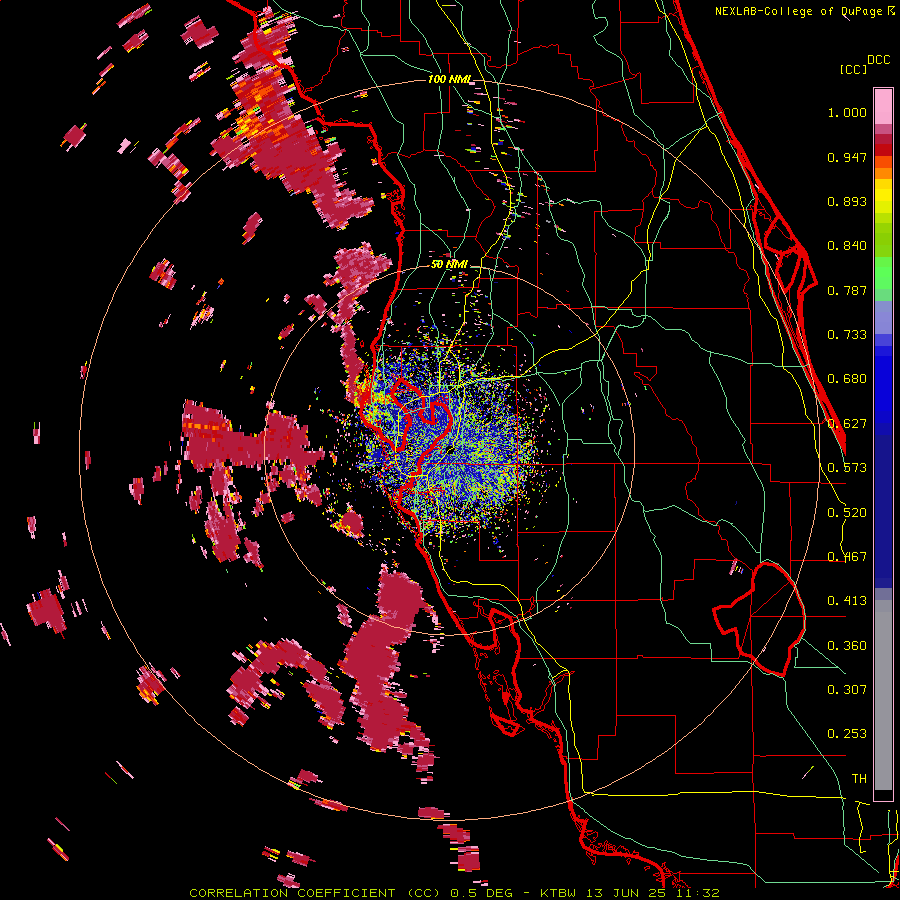Screen dimensions: 900x900
Task: Select the 0.893 scale value
Action: (847, 201)
